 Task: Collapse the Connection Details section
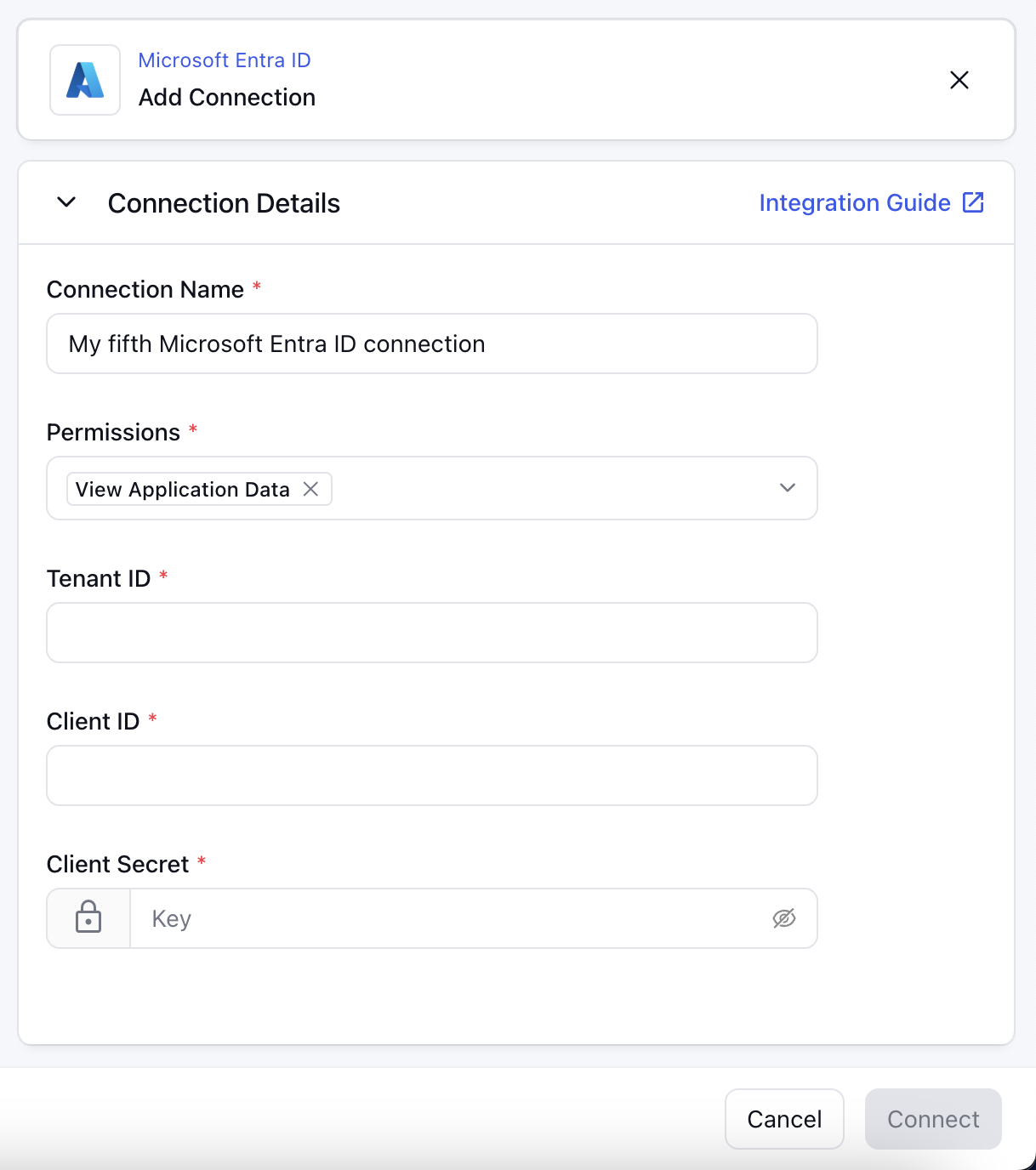click(x=66, y=202)
